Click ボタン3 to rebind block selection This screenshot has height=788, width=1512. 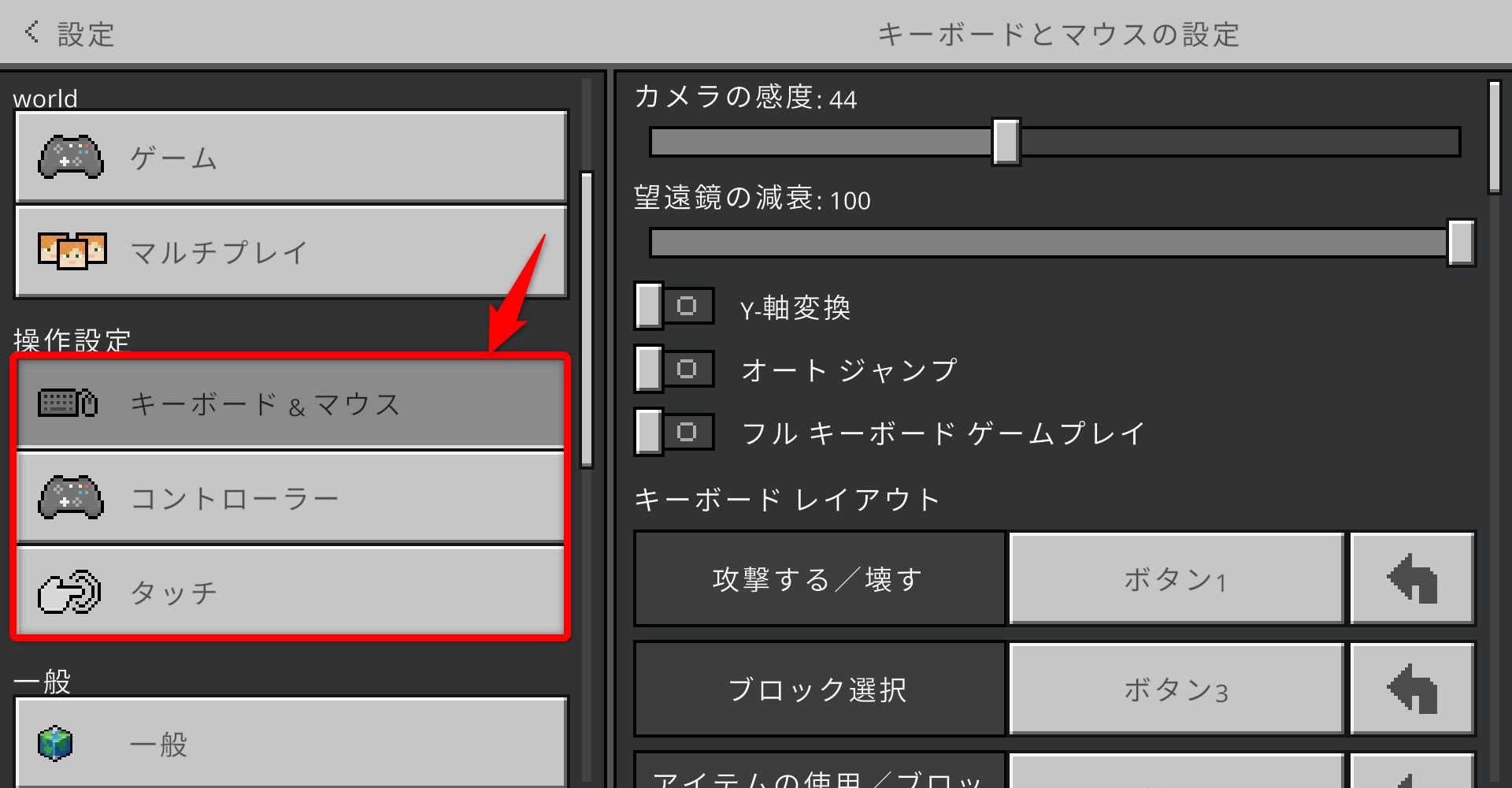[1175, 688]
